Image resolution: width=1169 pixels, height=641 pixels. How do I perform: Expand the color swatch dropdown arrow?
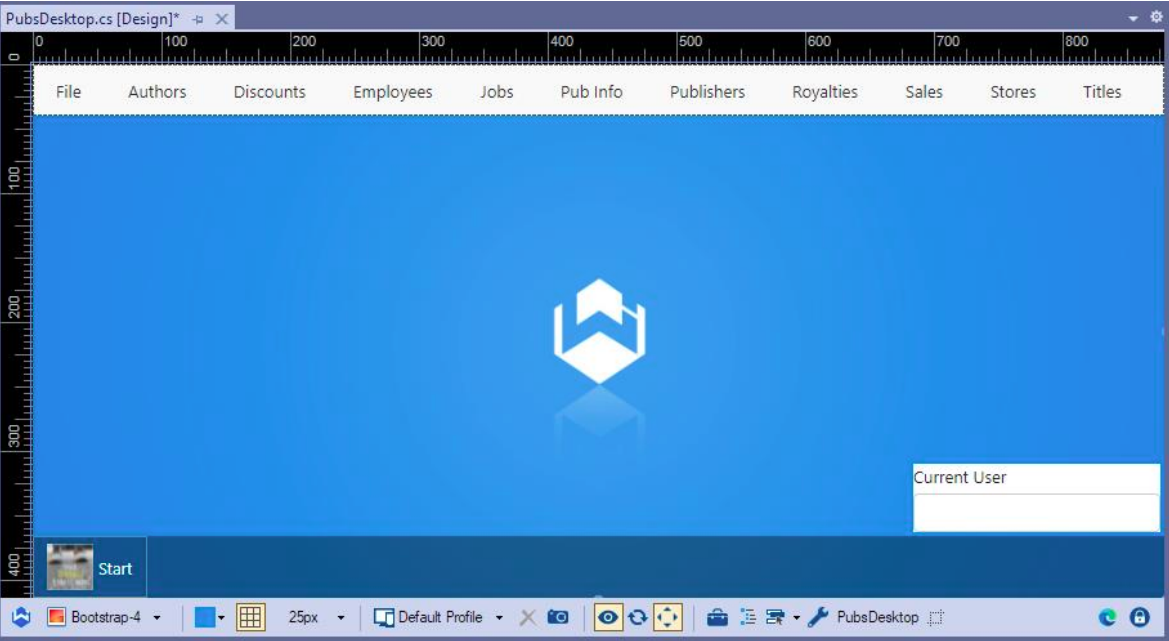221,618
